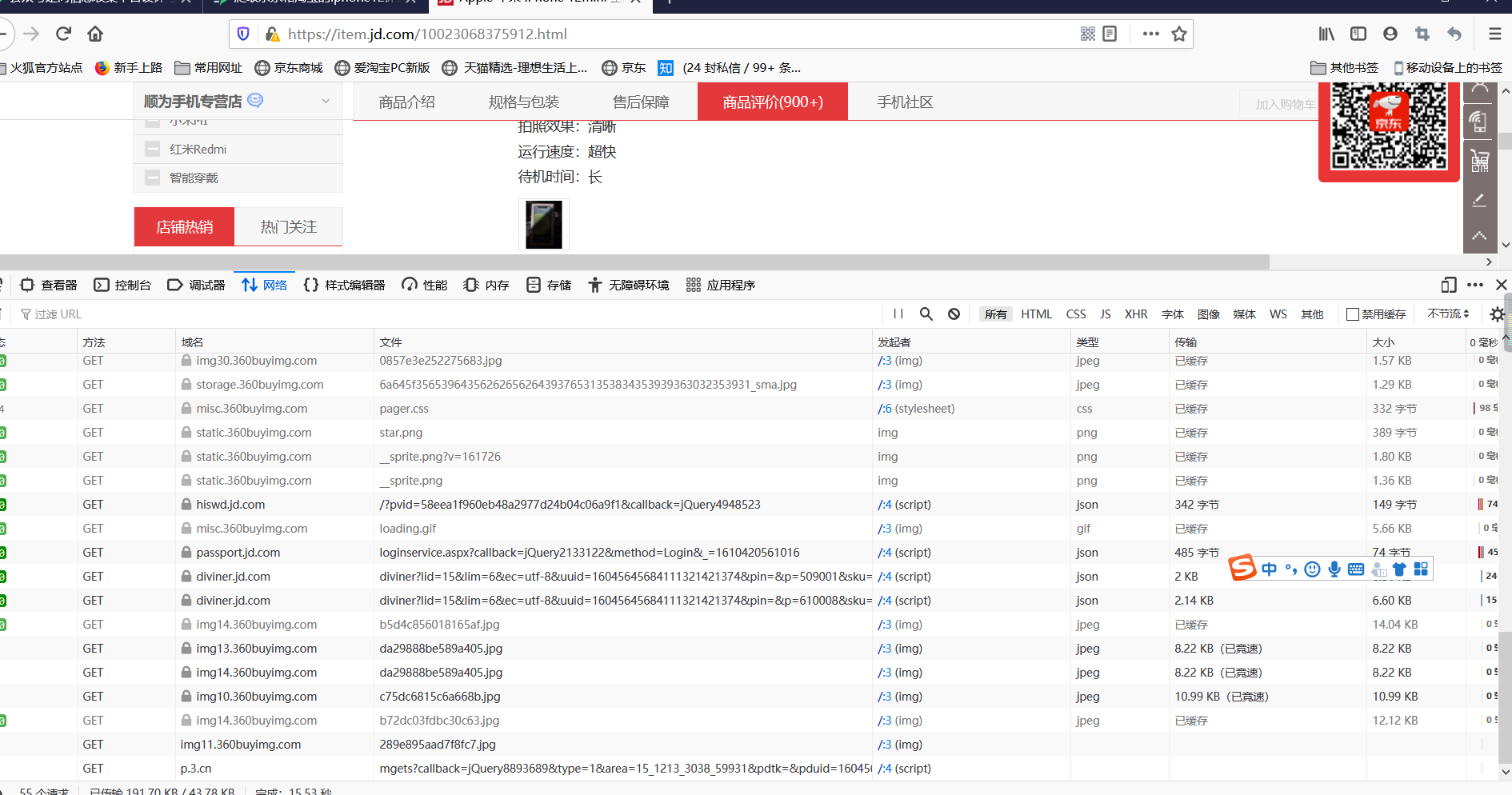Screen dimensions: 1512x795
Task: Click the undo arrow toolbar icon
Action: (1454, 34)
